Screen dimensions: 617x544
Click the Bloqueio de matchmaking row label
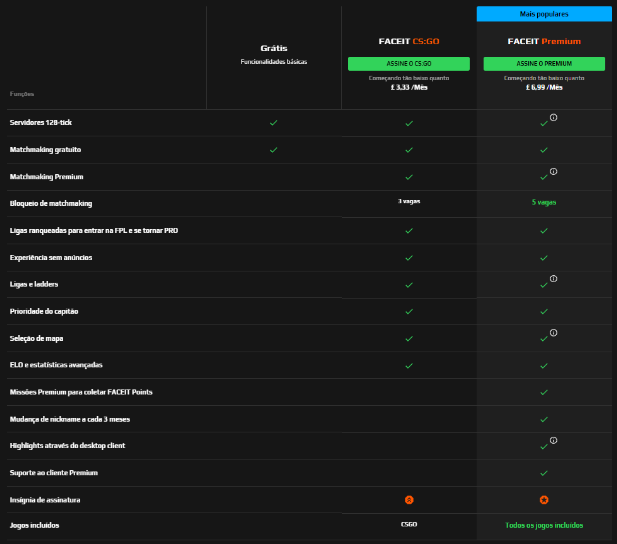point(51,204)
